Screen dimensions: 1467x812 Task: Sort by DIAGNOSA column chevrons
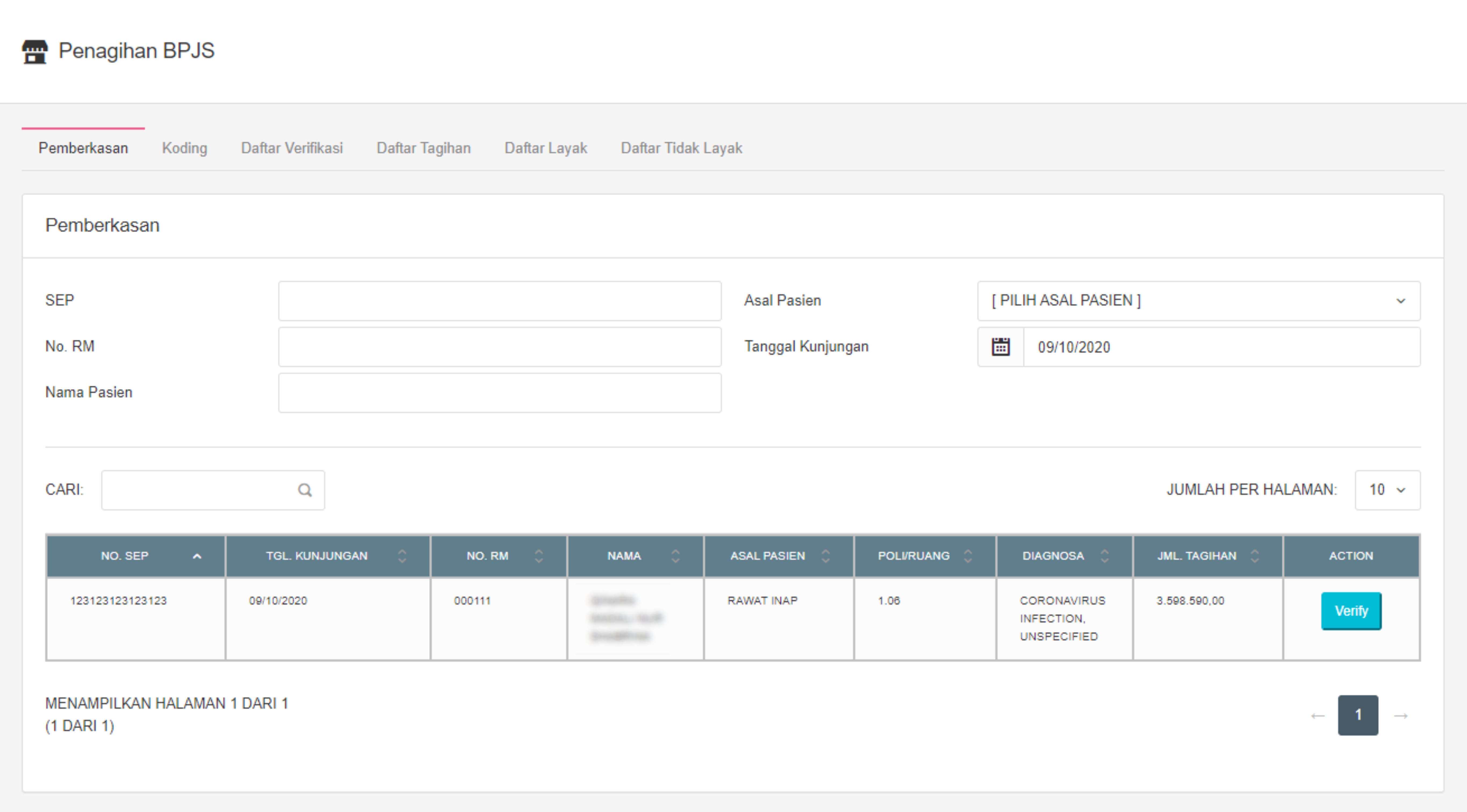click(x=1105, y=556)
